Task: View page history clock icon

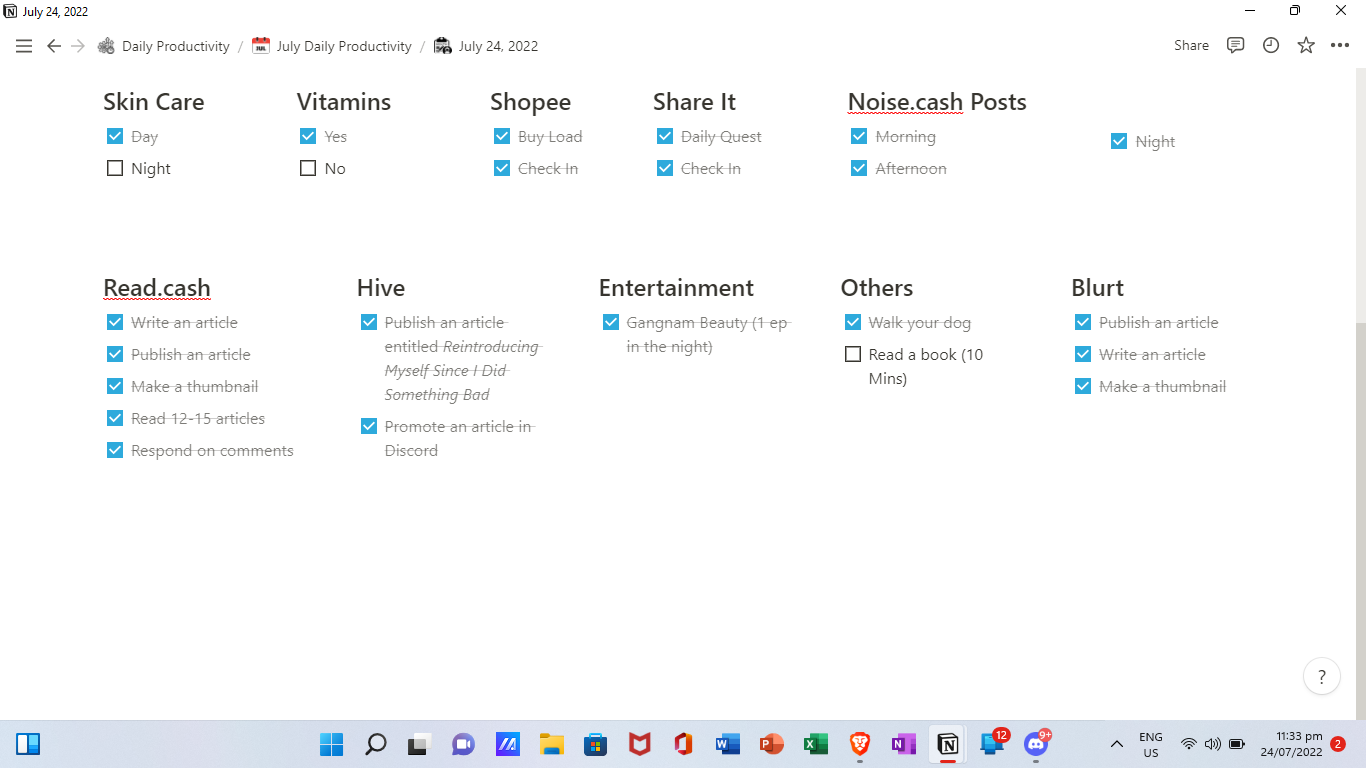Action: [x=1271, y=46]
